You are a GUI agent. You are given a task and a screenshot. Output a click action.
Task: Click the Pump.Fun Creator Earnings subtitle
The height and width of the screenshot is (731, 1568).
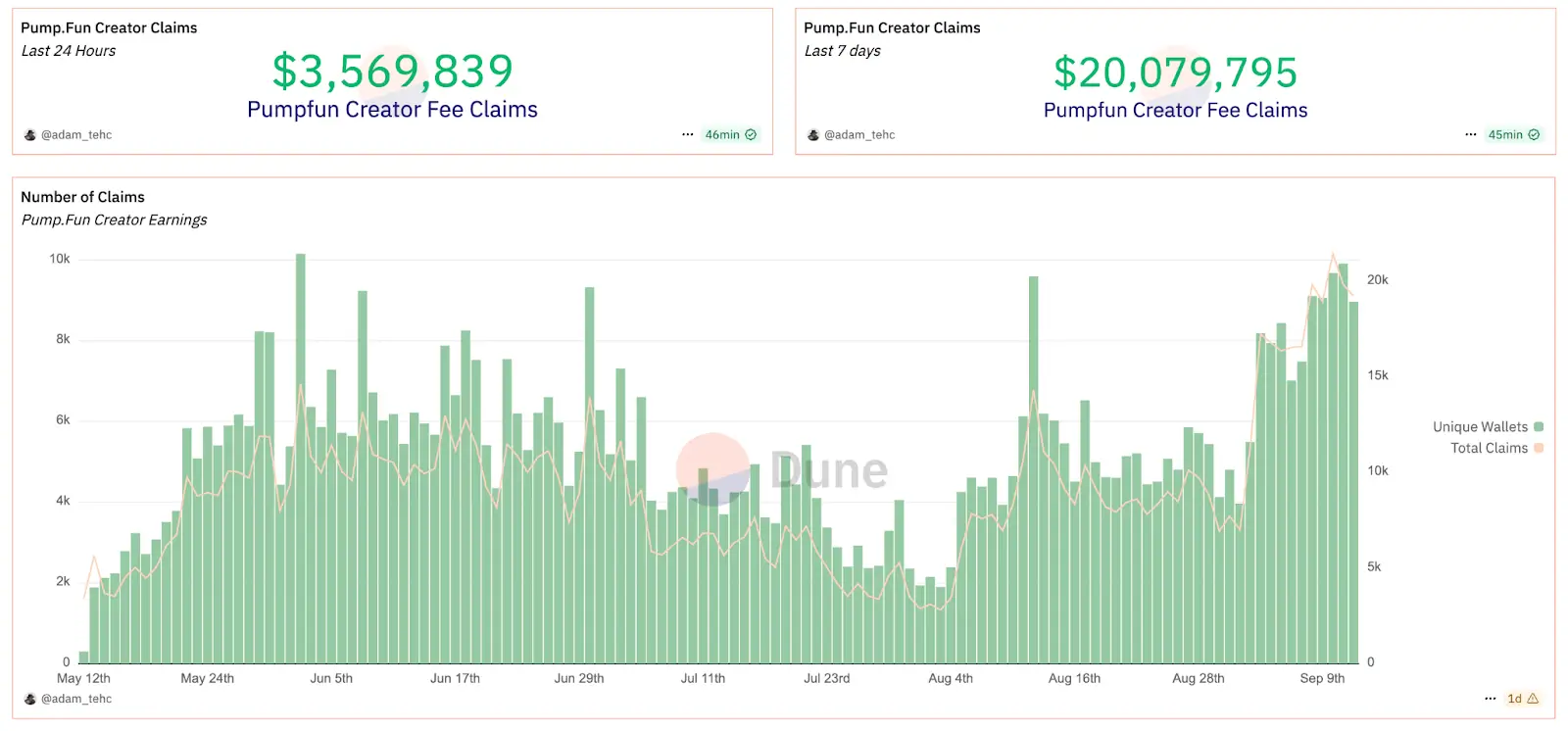pyautogui.click(x=115, y=220)
